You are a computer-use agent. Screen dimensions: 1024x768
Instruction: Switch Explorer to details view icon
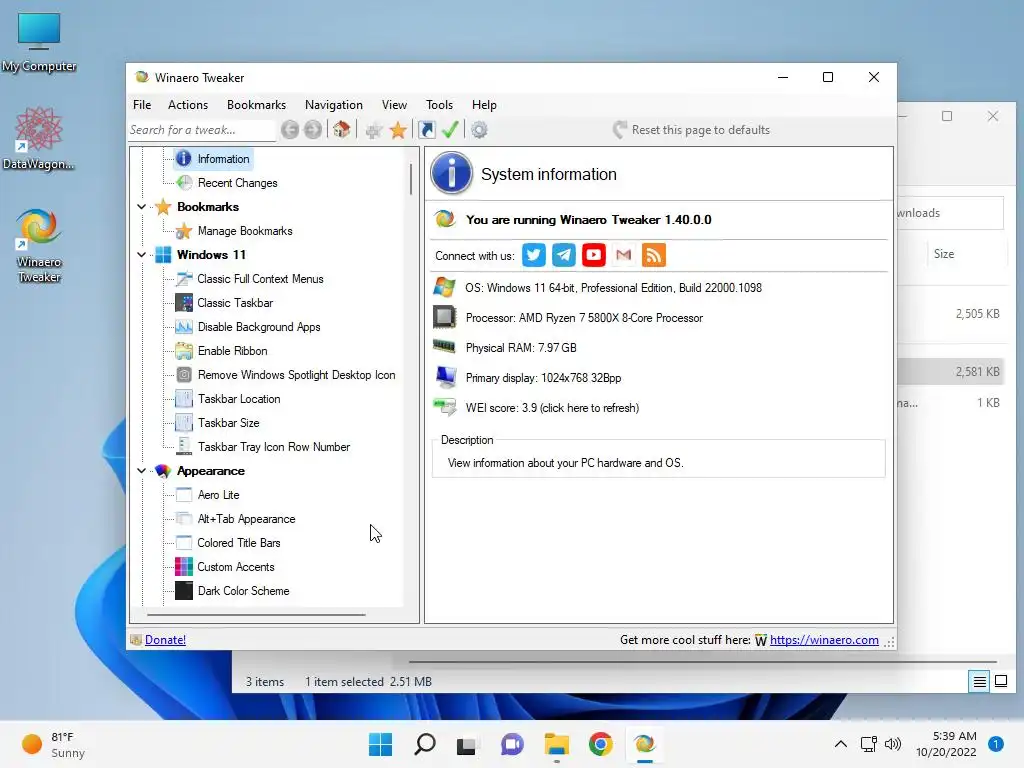pyautogui.click(x=980, y=682)
